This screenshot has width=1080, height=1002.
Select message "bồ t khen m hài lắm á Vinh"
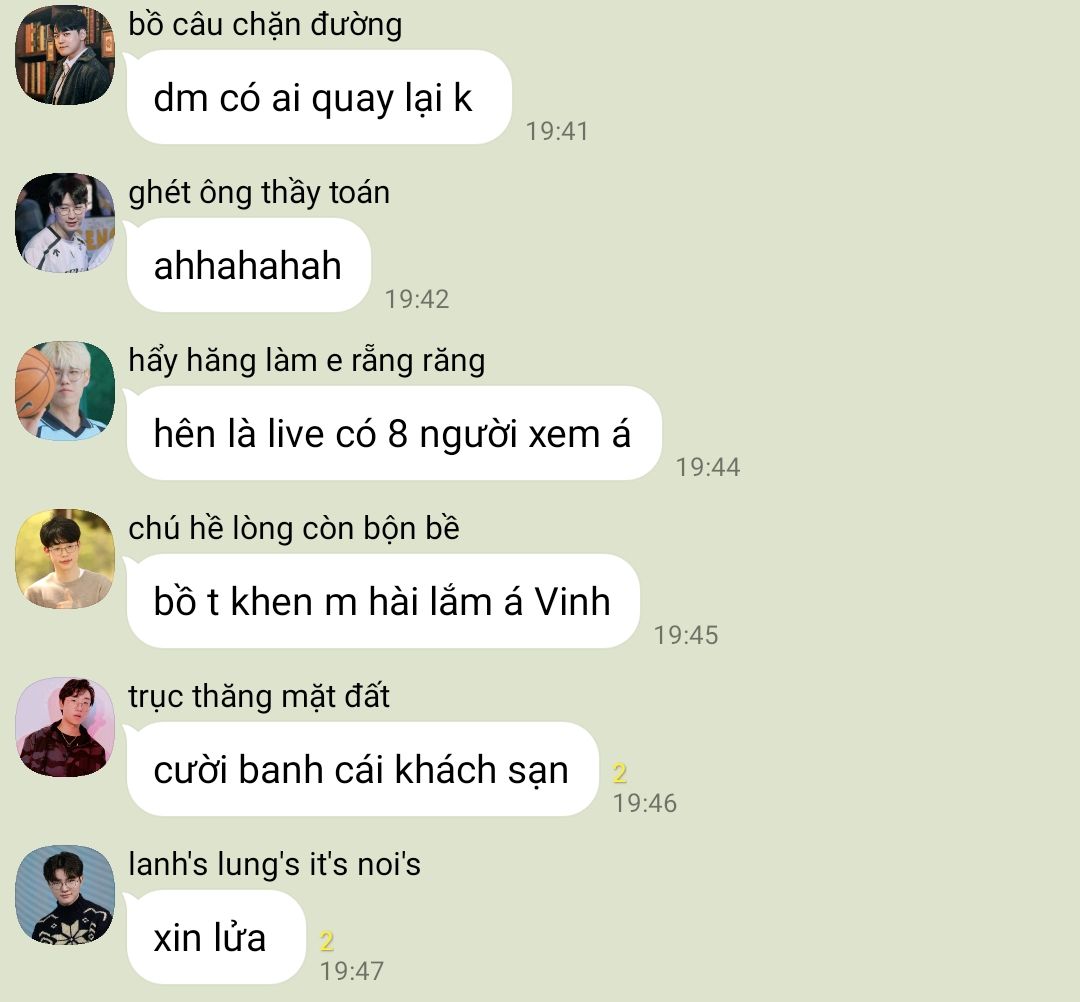point(382,601)
